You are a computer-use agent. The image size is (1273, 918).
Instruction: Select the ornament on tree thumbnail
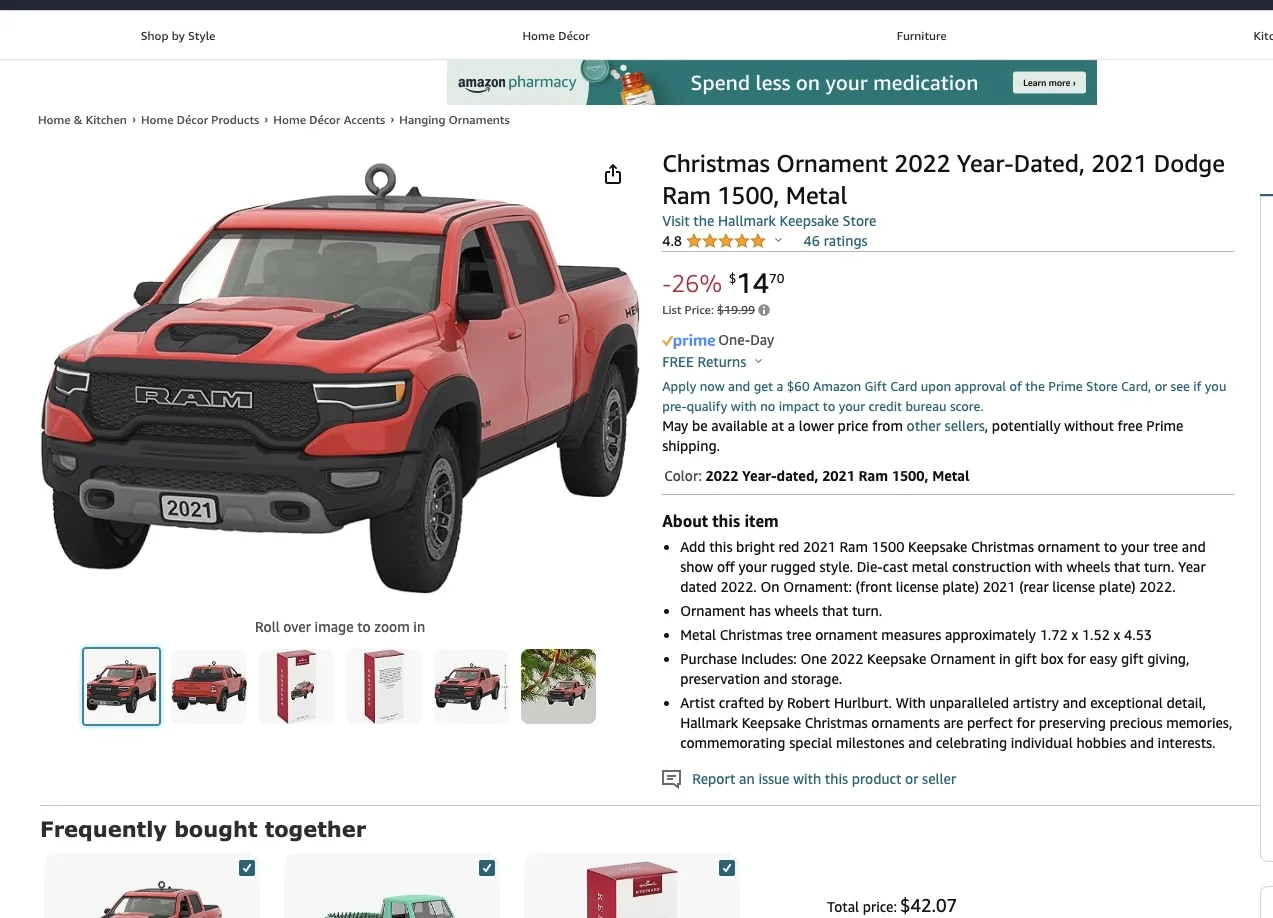tap(558, 686)
